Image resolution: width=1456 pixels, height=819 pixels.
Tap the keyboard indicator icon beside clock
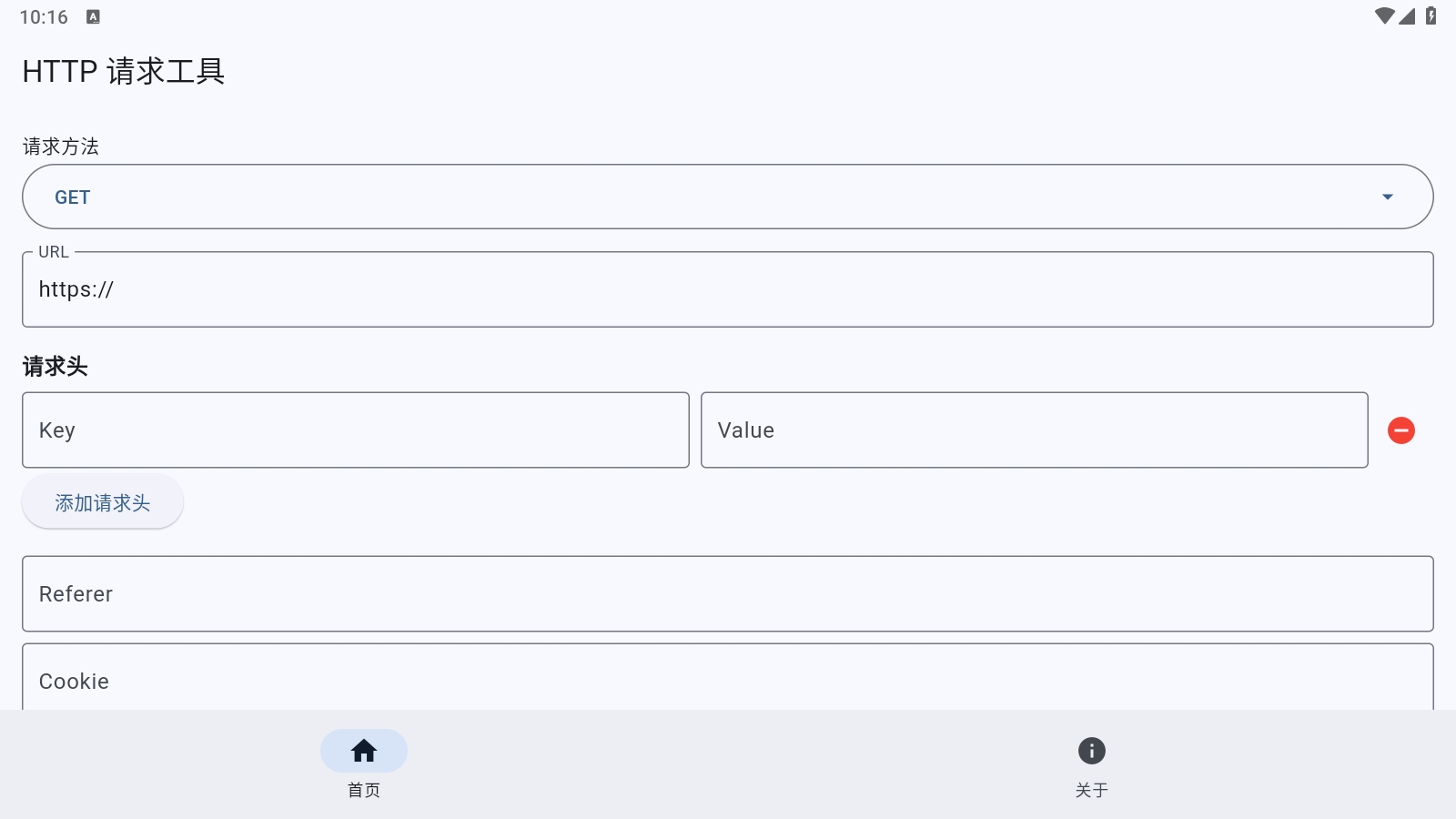tap(93, 17)
